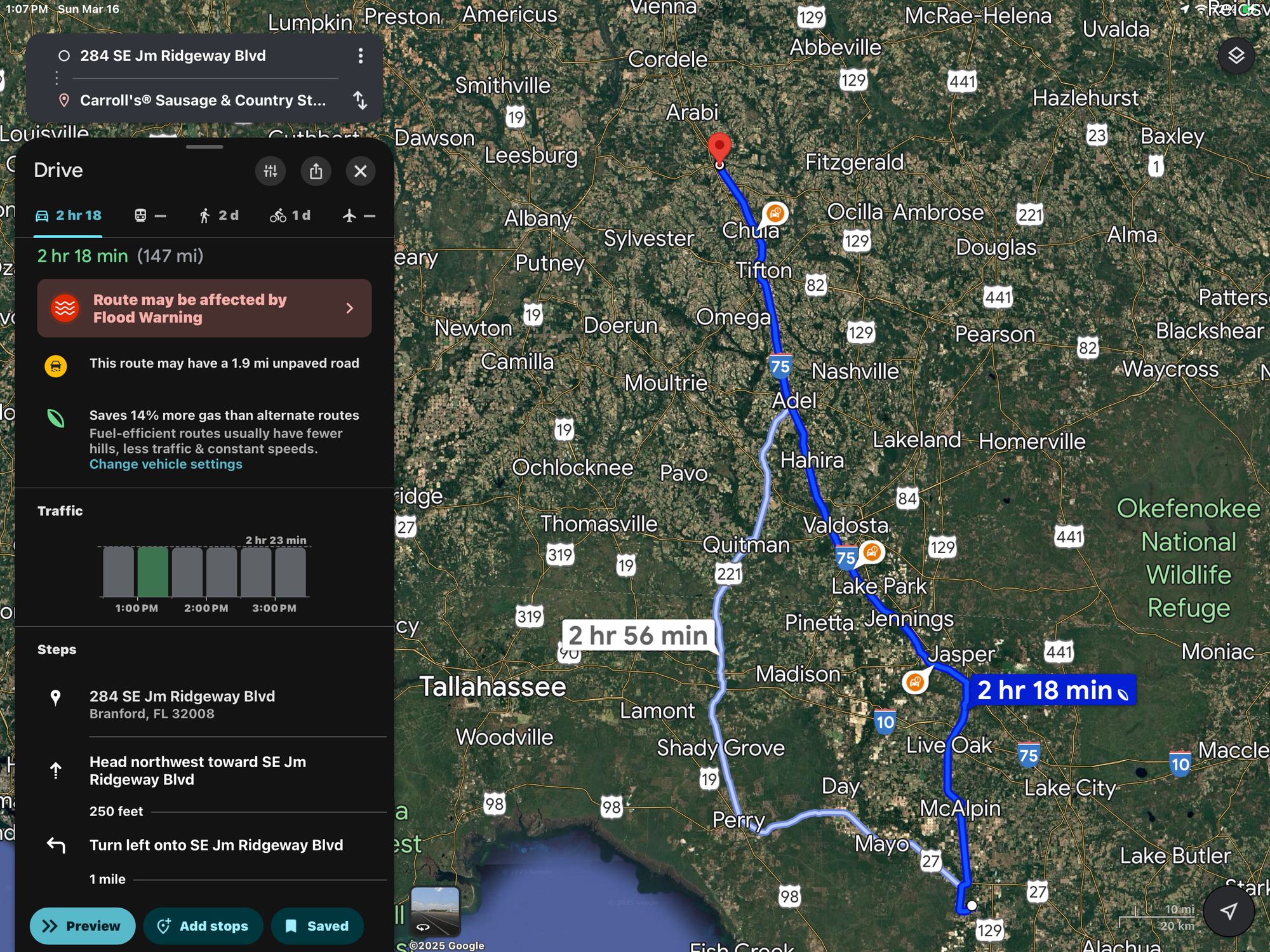Open map layers selector

coord(1236,56)
